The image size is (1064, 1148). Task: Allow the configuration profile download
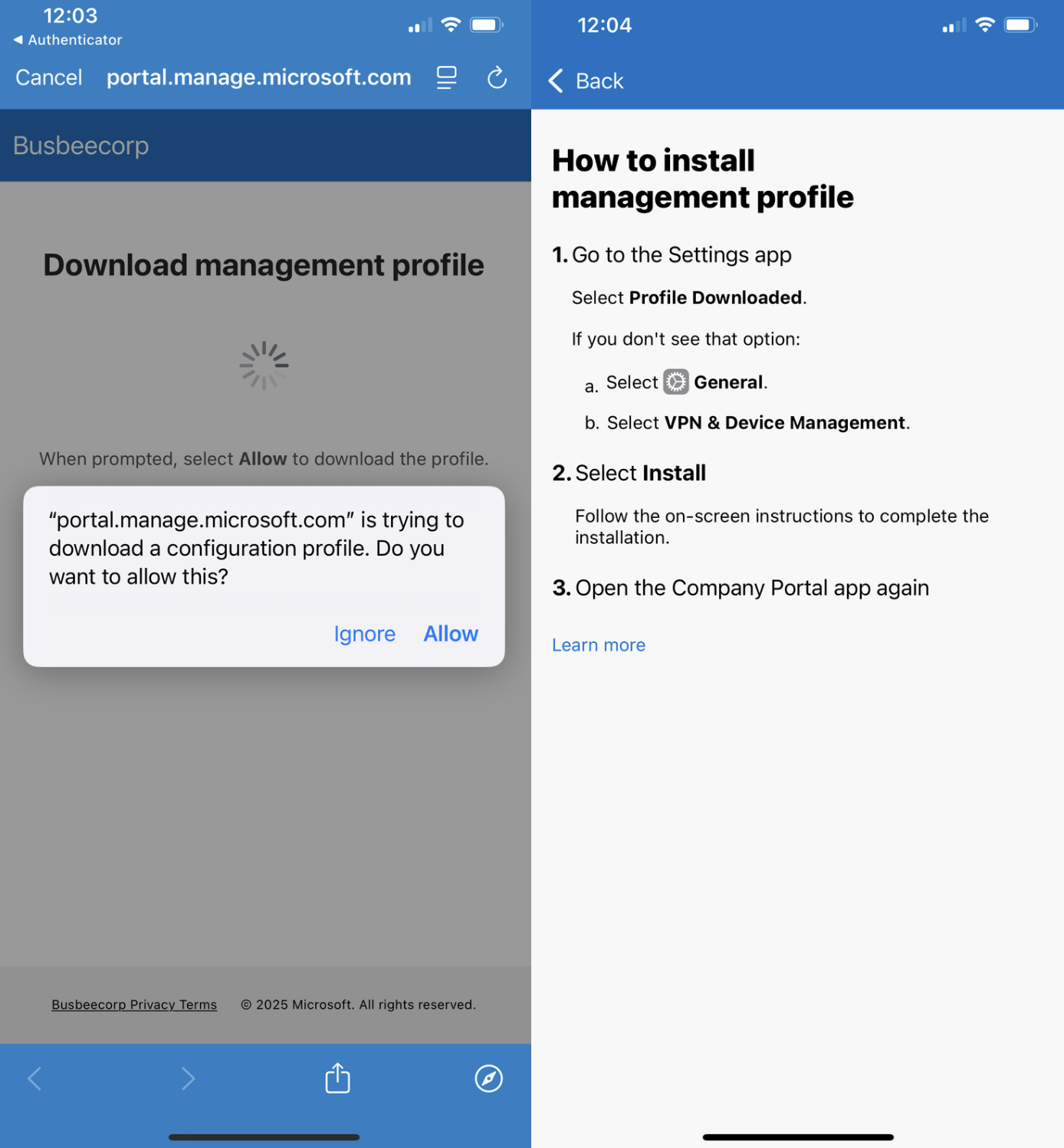click(x=451, y=634)
